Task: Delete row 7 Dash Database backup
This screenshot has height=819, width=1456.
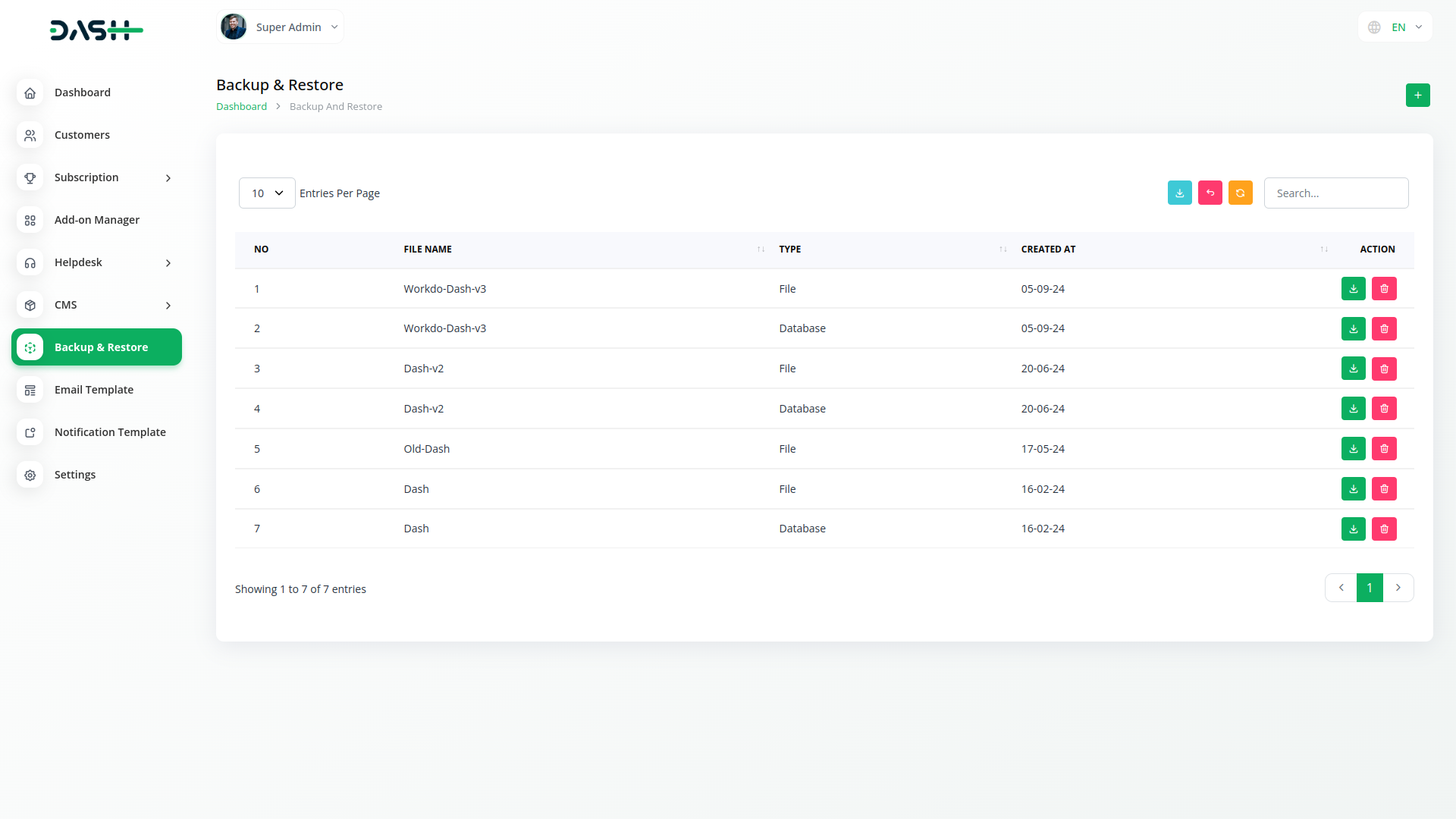Action: [x=1384, y=529]
